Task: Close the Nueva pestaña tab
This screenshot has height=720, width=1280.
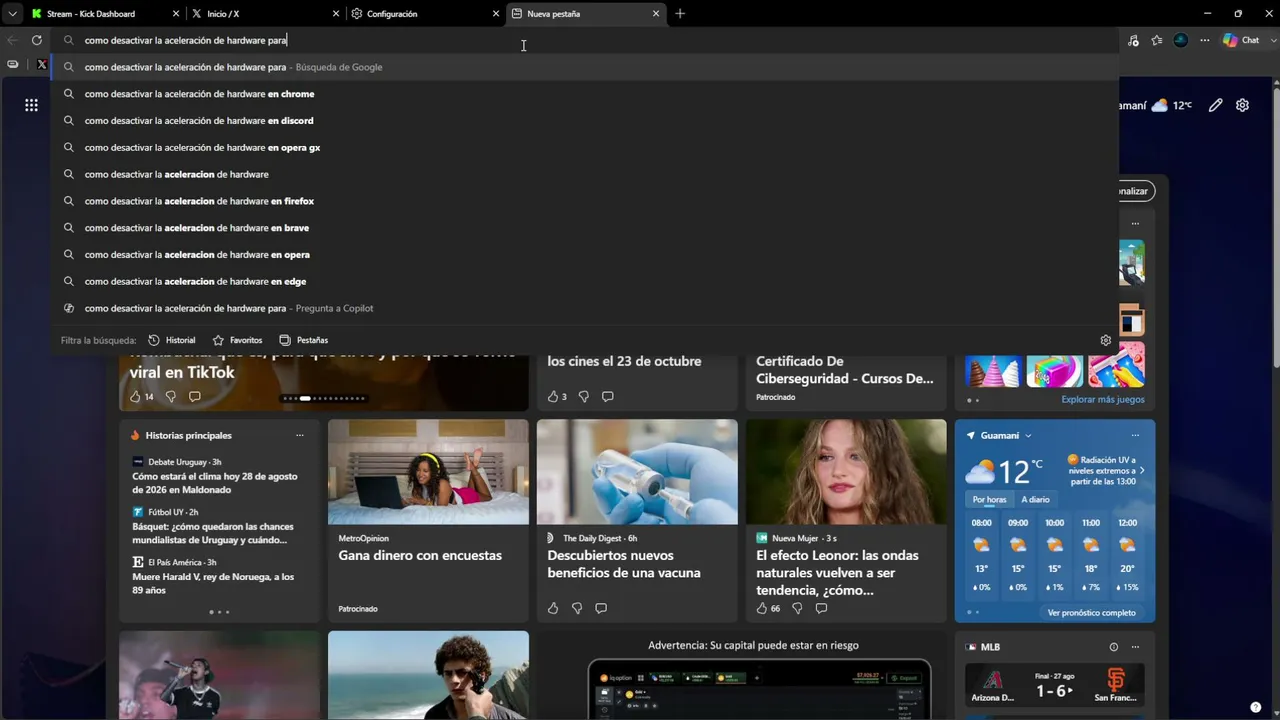Action: pos(656,14)
